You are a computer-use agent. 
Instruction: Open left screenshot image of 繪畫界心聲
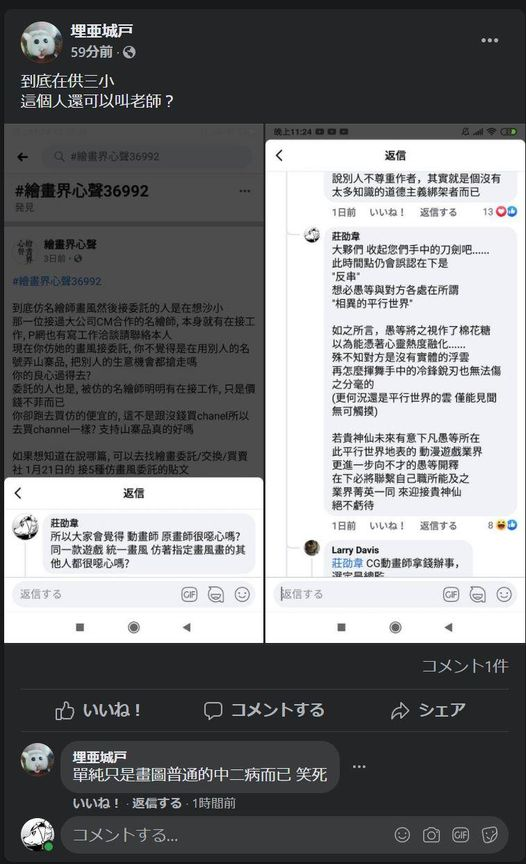point(133,384)
